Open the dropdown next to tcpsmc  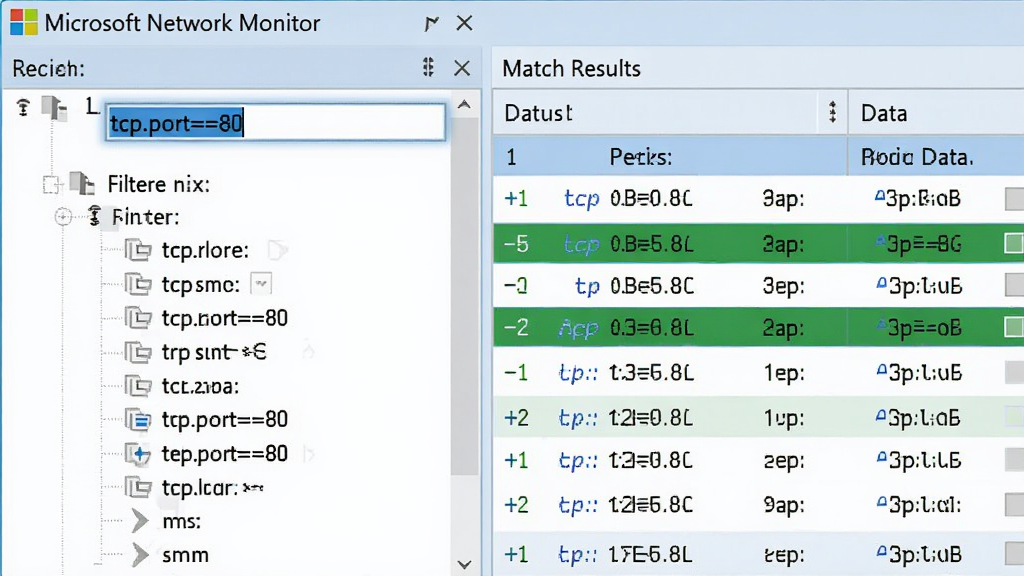261,284
